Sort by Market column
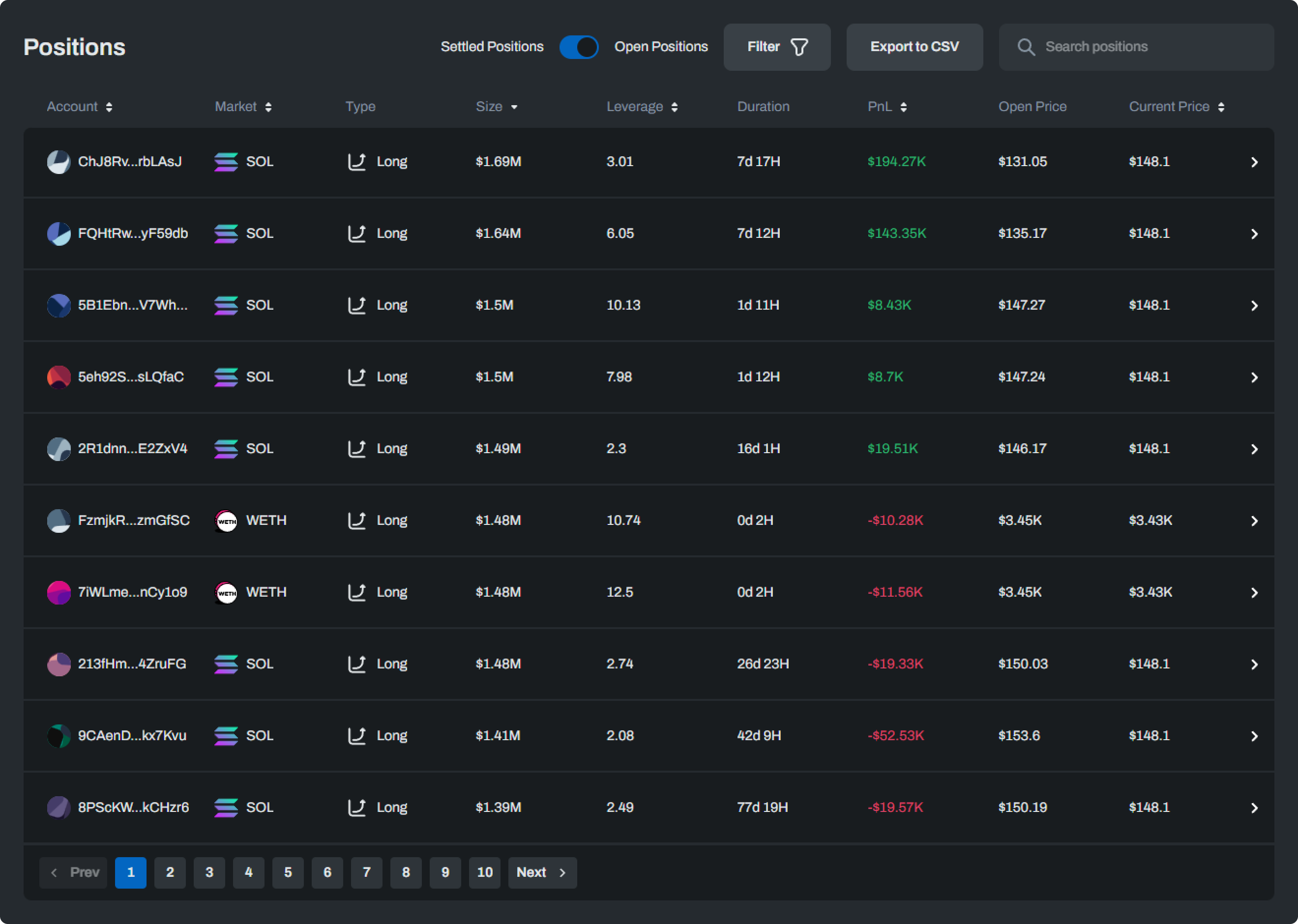 pyautogui.click(x=243, y=106)
